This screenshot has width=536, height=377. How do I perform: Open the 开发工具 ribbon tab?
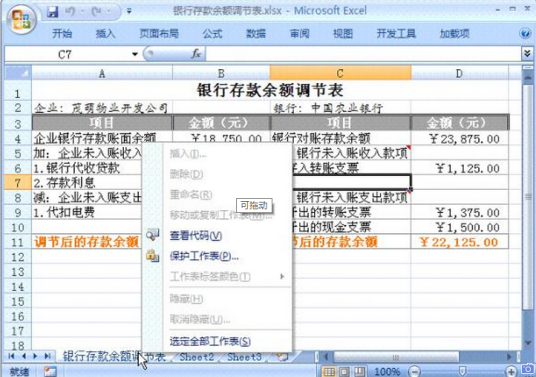[396, 33]
